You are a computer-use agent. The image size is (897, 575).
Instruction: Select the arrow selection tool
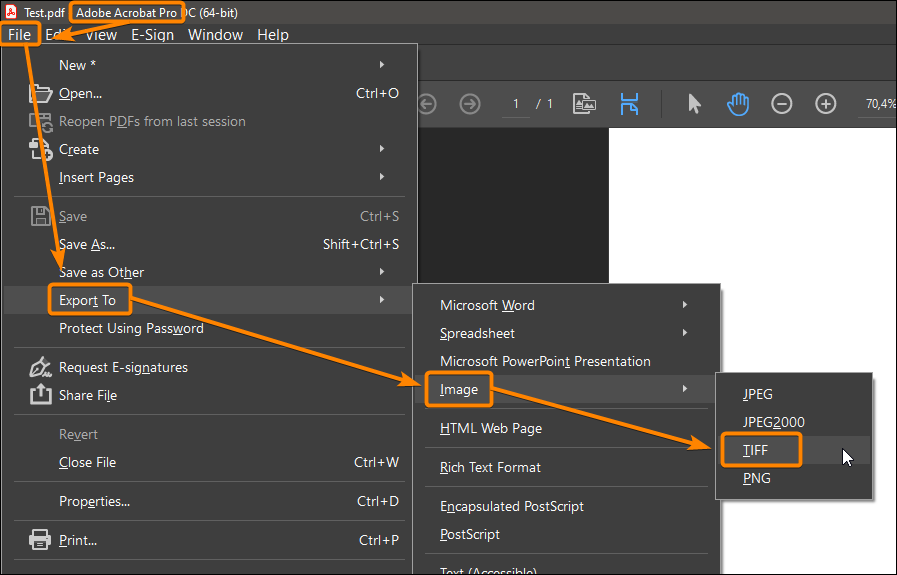pyautogui.click(x=694, y=104)
